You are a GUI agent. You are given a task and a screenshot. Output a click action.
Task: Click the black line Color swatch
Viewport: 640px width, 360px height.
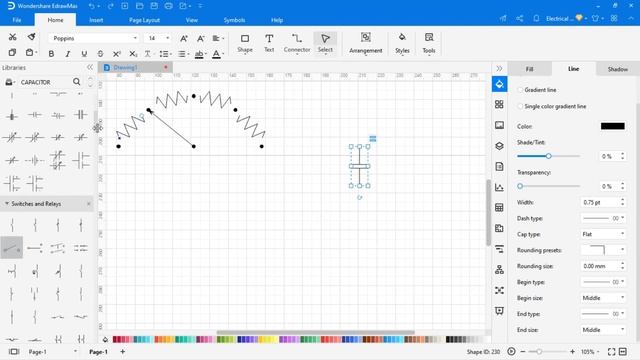[x=613, y=126]
